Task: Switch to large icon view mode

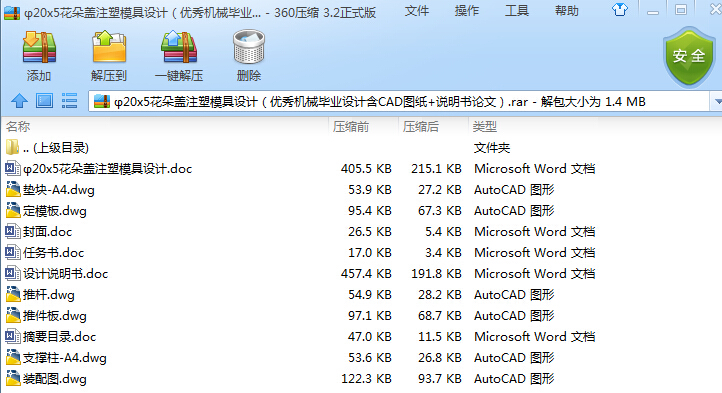Action: point(44,100)
